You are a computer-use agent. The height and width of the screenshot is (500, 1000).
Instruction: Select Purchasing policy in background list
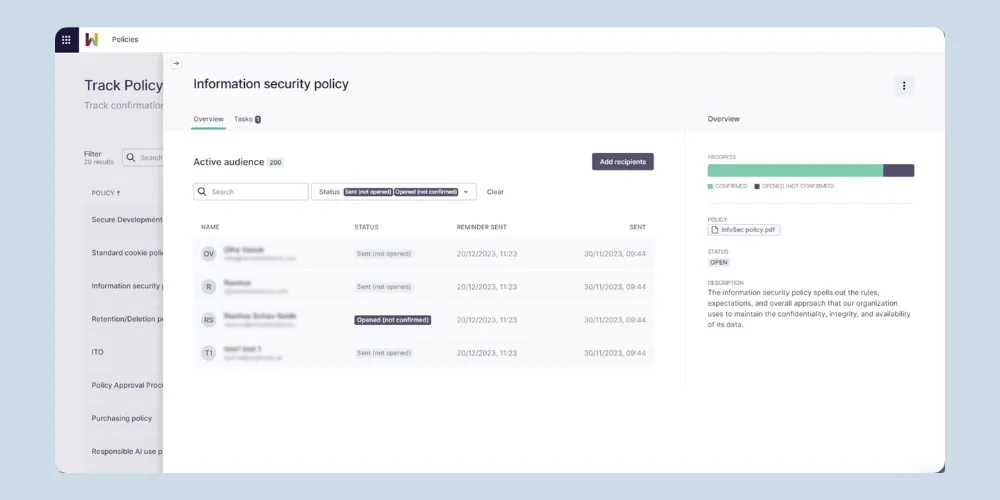[122, 419]
